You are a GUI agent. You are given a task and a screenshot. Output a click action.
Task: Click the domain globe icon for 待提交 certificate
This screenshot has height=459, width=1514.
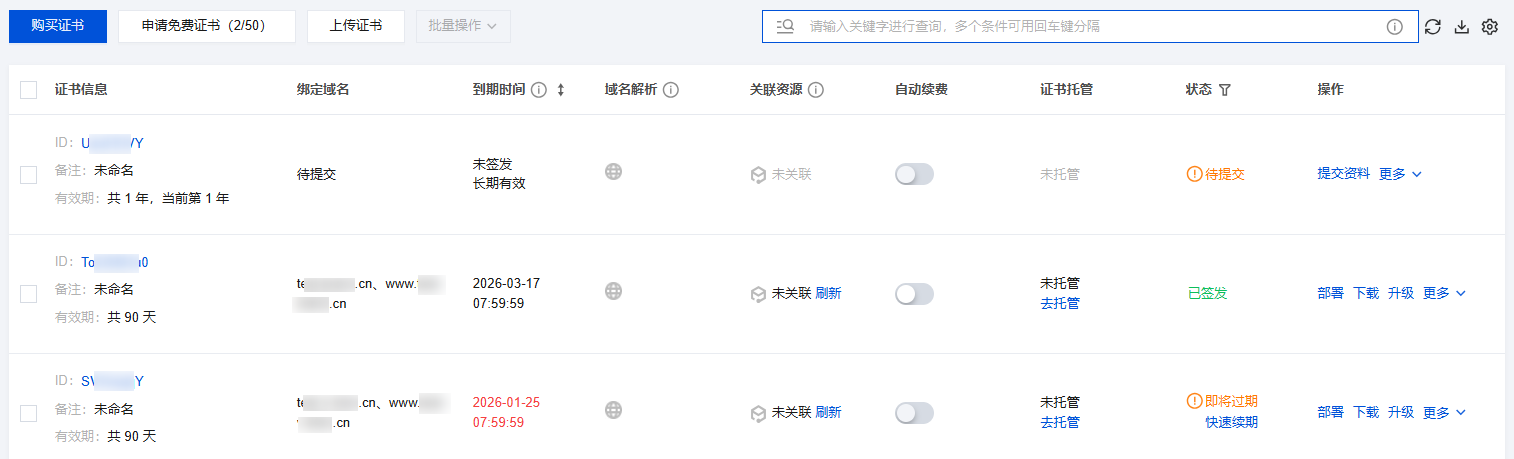click(614, 172)
